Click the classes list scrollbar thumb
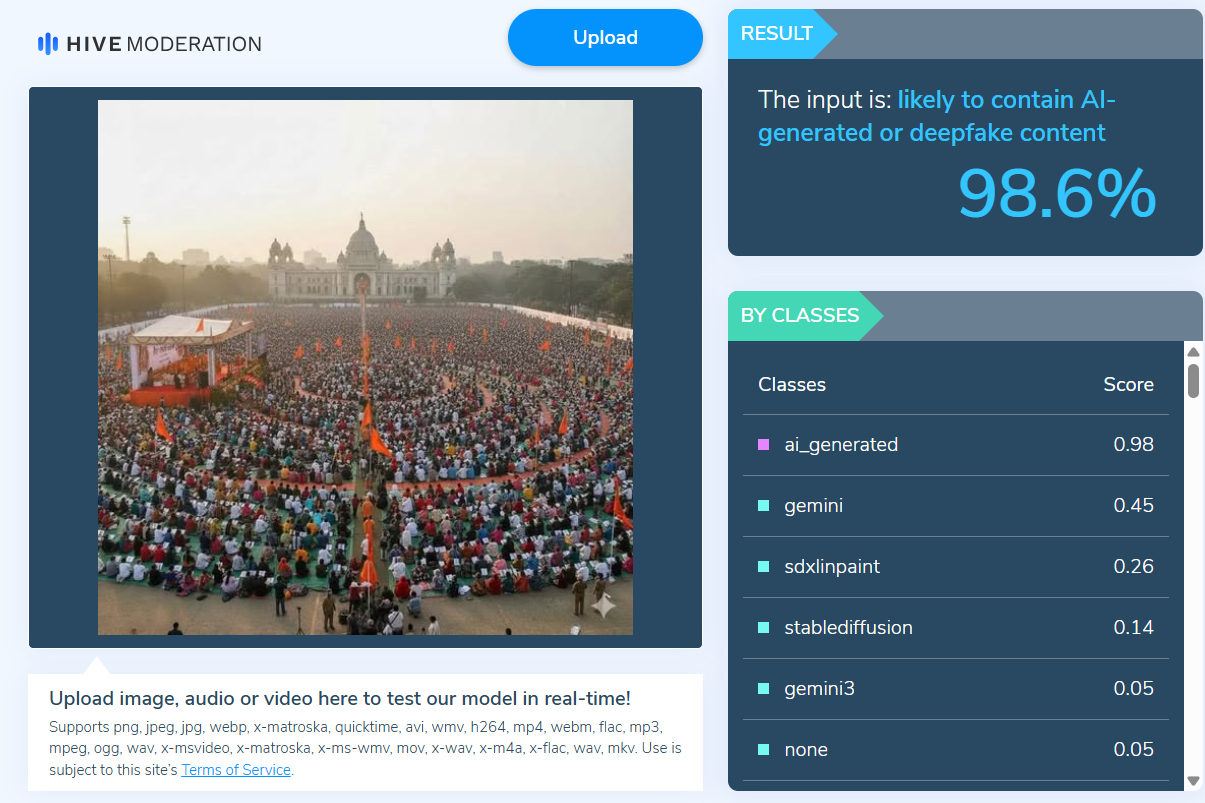This screenshot has width=1205, height=803. pos(1193,380)
